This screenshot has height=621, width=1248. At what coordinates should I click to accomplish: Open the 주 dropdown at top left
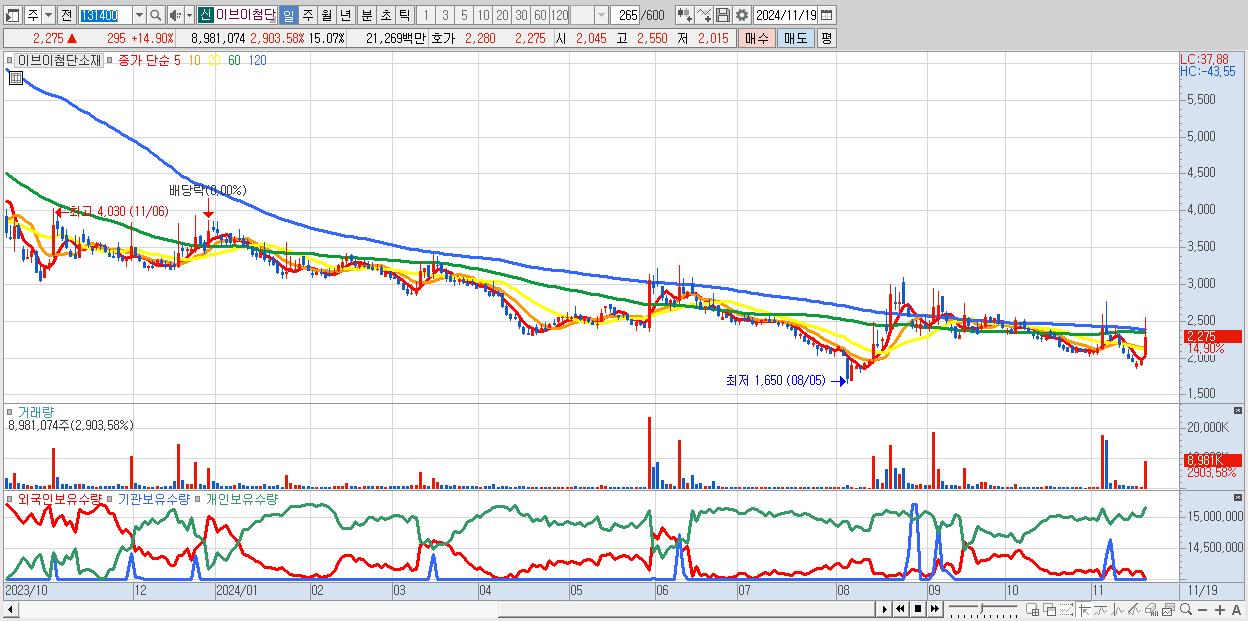point(49,15)
